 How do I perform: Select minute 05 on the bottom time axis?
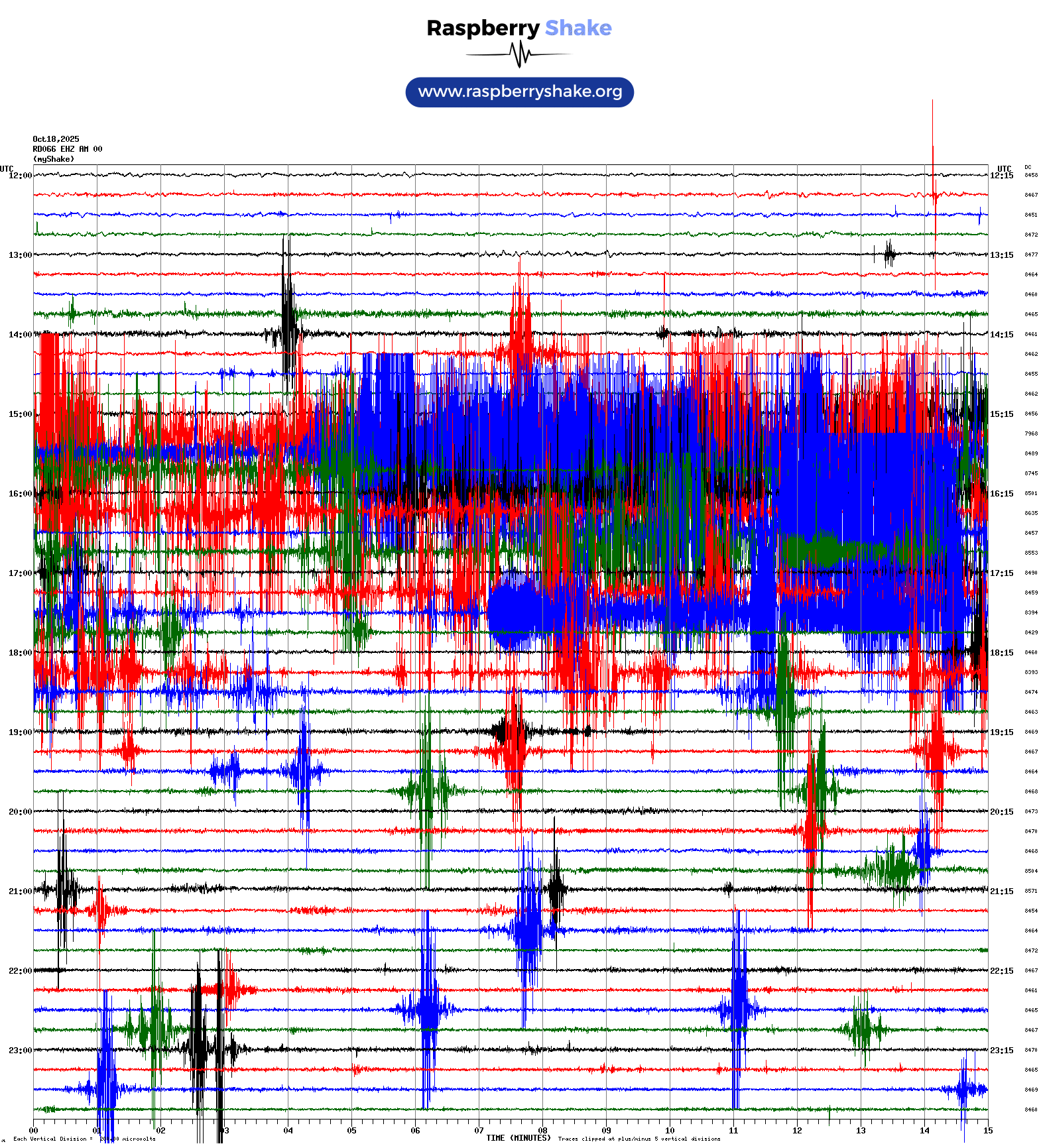coord(351,1131)
